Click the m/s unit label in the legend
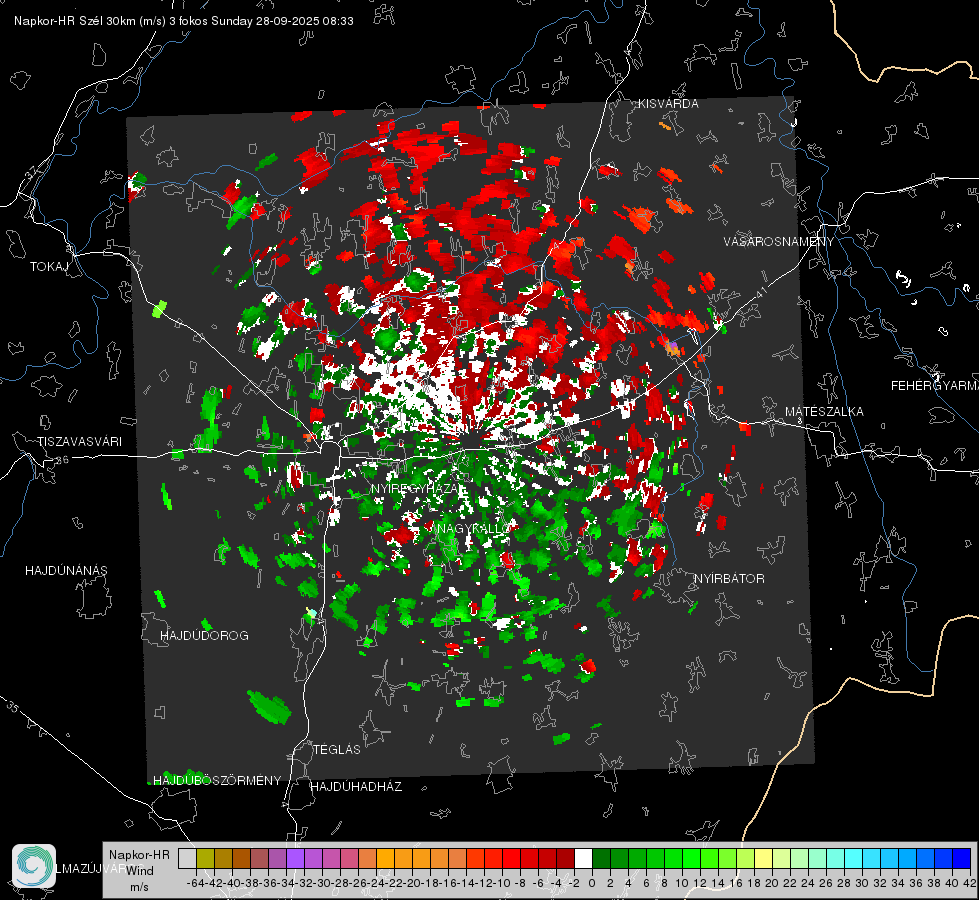979x900 pixels. (139, 887)
